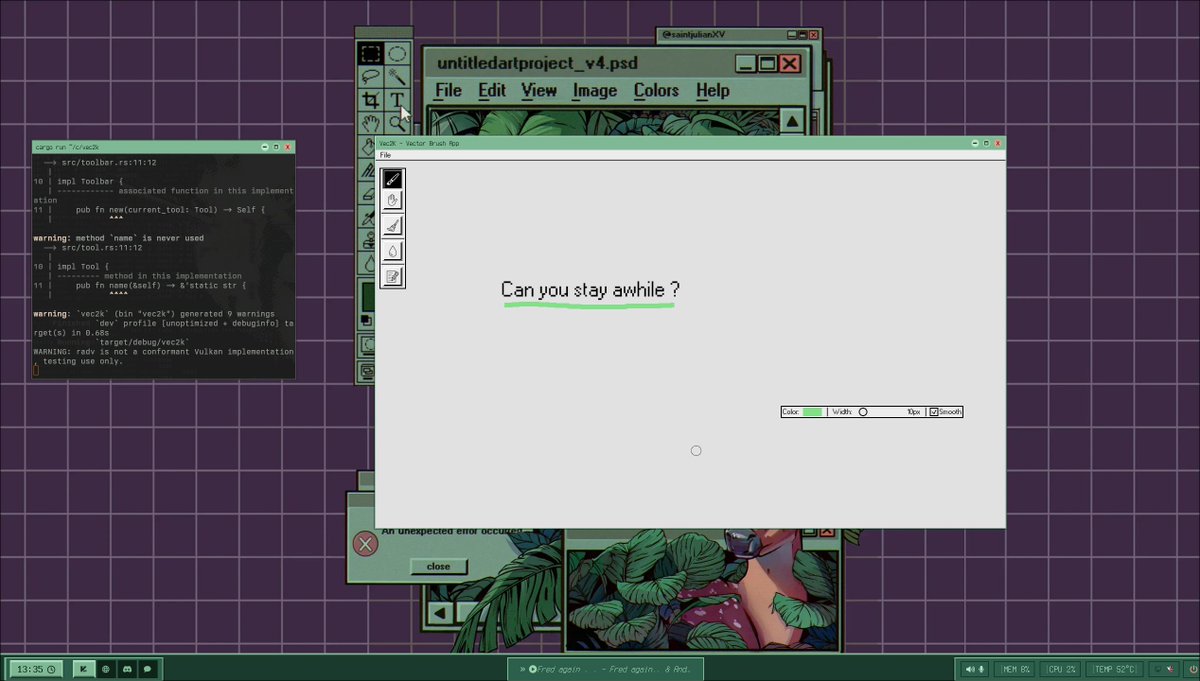Viewport: 1200px width, 681px height.
Task: Pick the lasso selection tool
Action: [371, 75]
